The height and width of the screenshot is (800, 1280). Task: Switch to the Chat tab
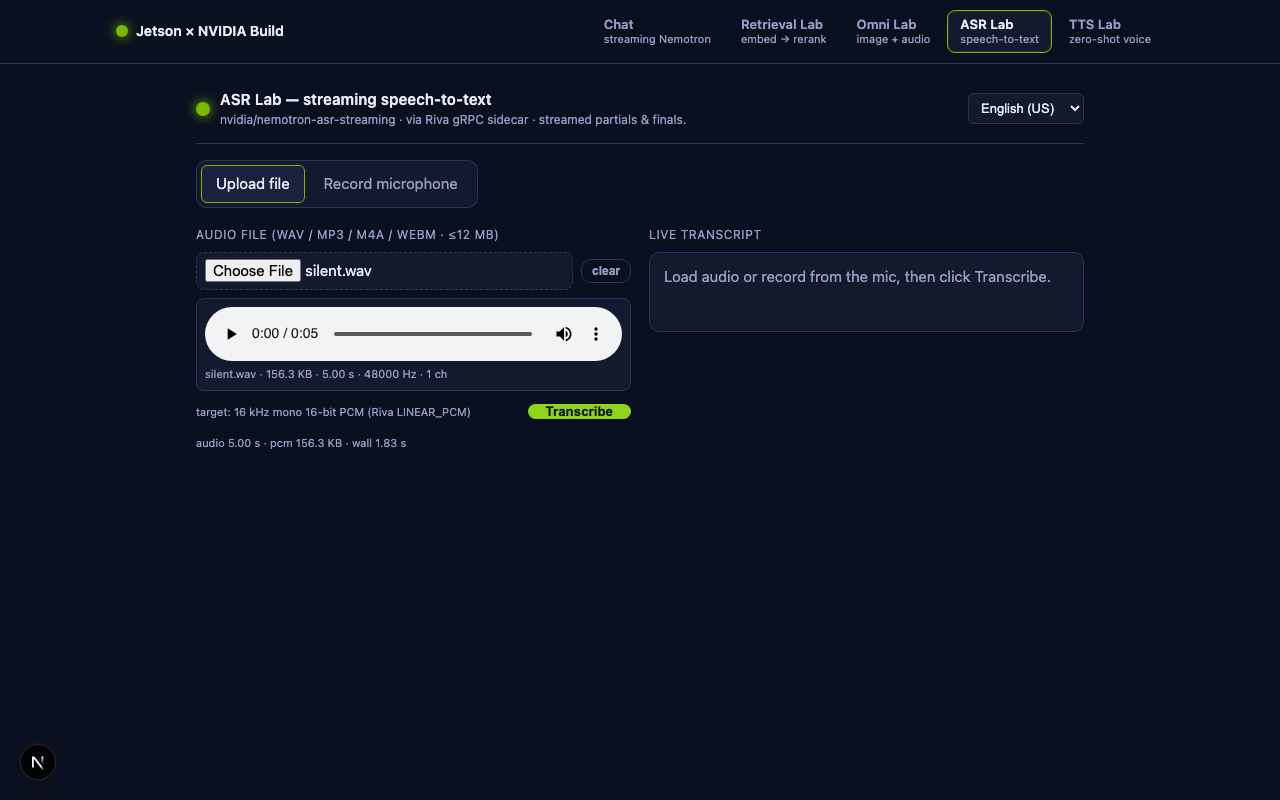(657, 31)
